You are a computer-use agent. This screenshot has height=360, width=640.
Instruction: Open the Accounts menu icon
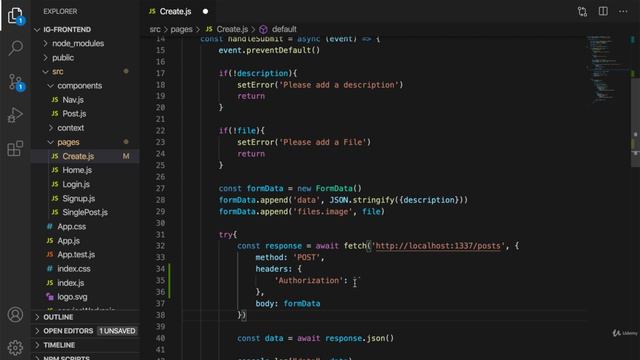click(x=16, y=315)
